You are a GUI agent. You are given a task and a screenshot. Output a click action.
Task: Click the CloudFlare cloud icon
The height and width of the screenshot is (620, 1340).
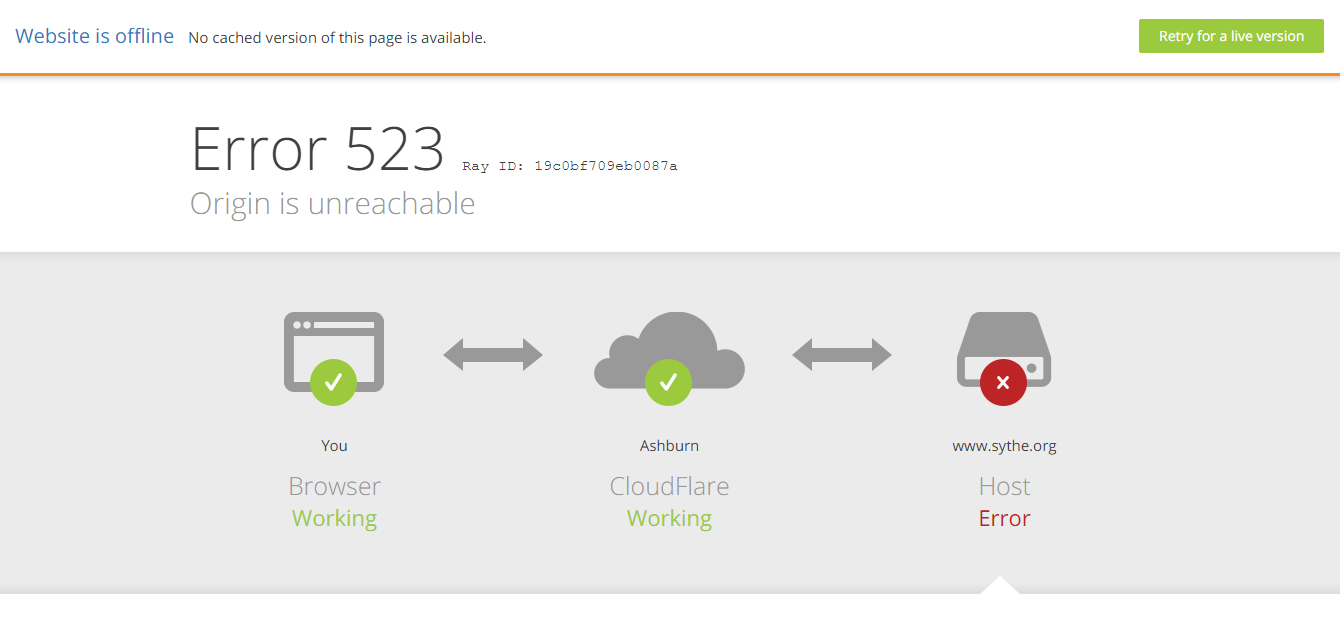click(x=669, y=351)
